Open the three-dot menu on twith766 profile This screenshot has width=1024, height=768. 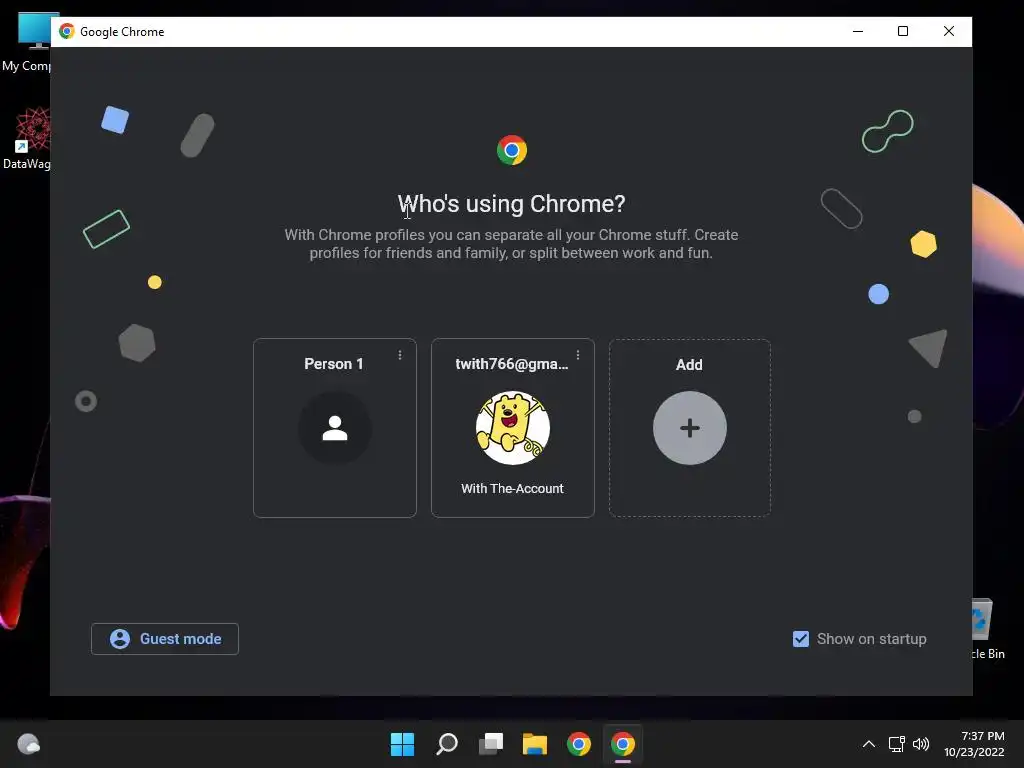(578, 355)
